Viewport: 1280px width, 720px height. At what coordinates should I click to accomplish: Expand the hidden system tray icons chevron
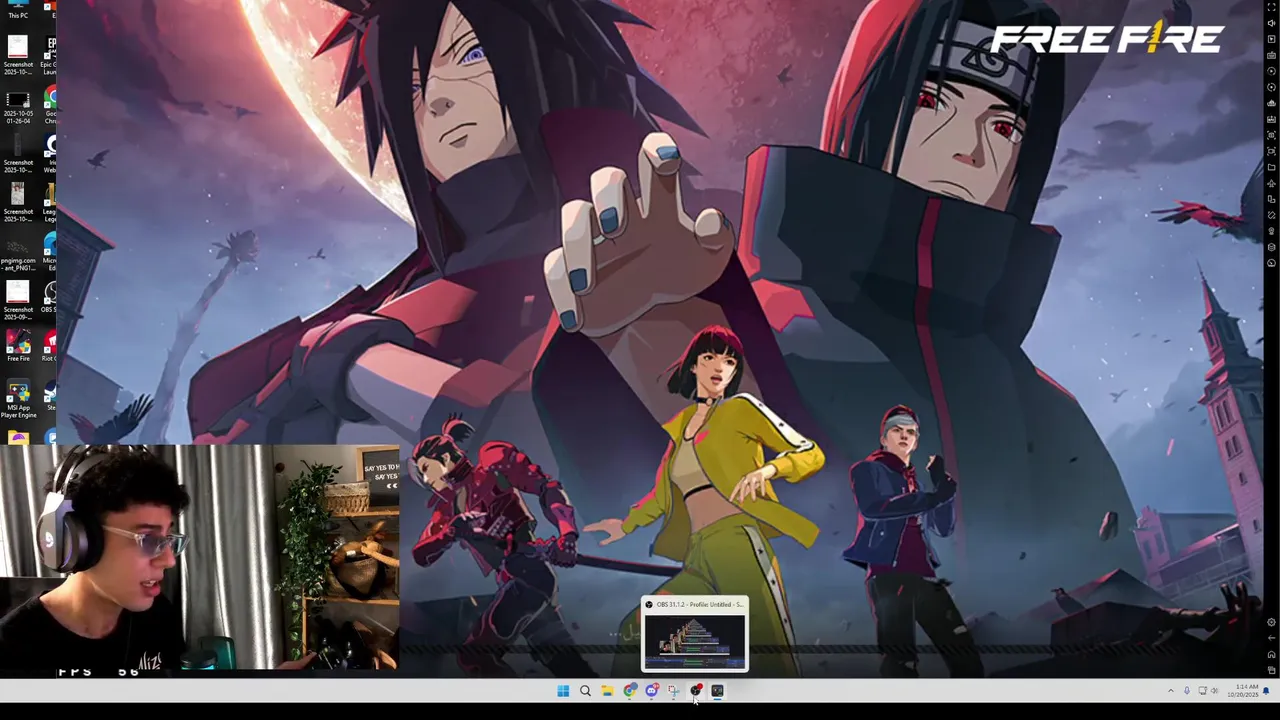tap(1171, 690)
